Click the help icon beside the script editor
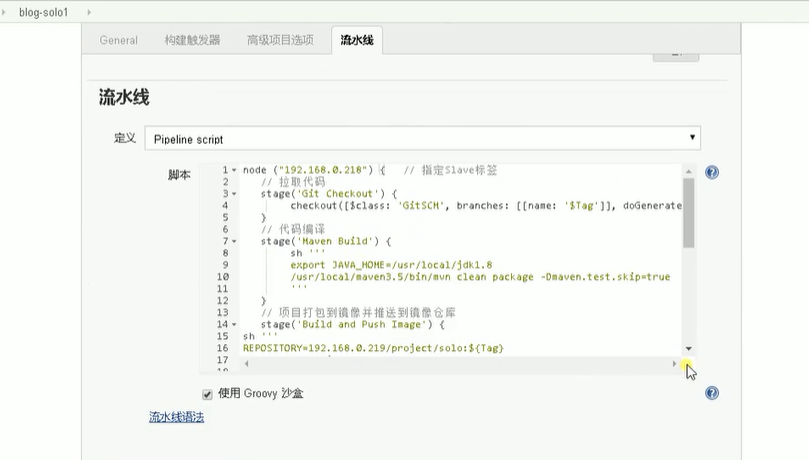The image size is (809, 460). [712, 172]
